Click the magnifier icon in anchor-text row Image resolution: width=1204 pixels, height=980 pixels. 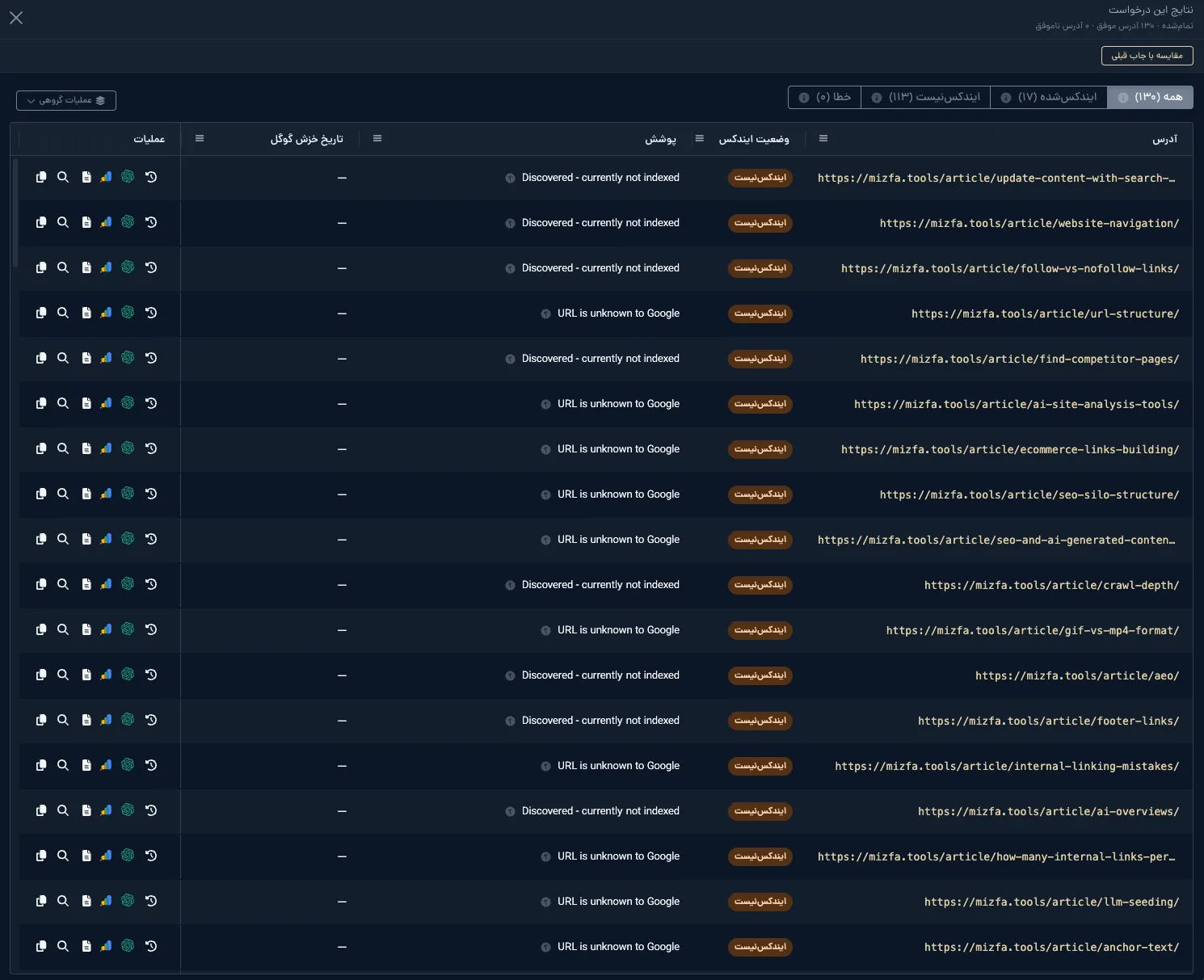pos(63,946)
